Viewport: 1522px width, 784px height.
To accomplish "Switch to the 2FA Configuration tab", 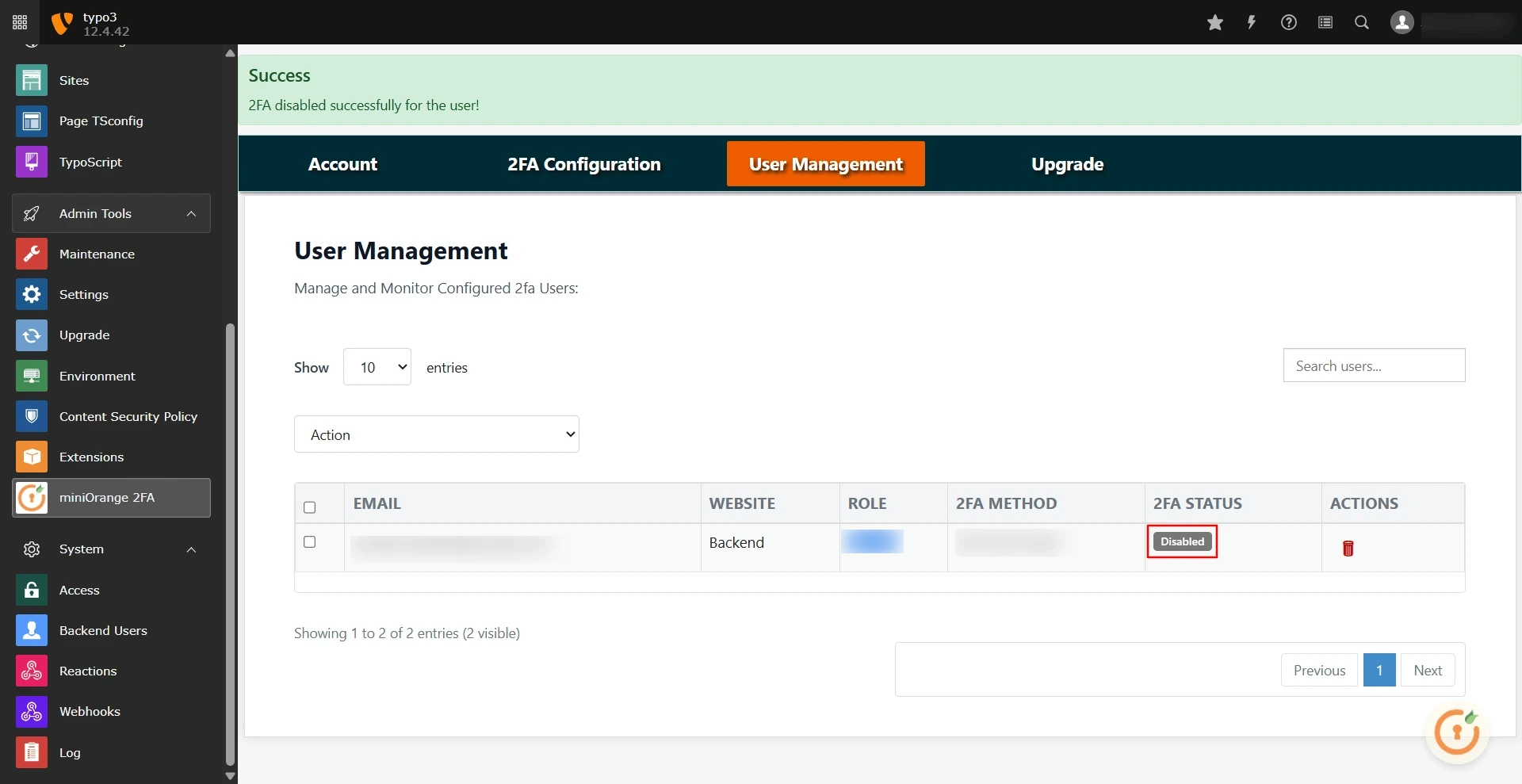I will pyautogui.click(x=583, y=164).
